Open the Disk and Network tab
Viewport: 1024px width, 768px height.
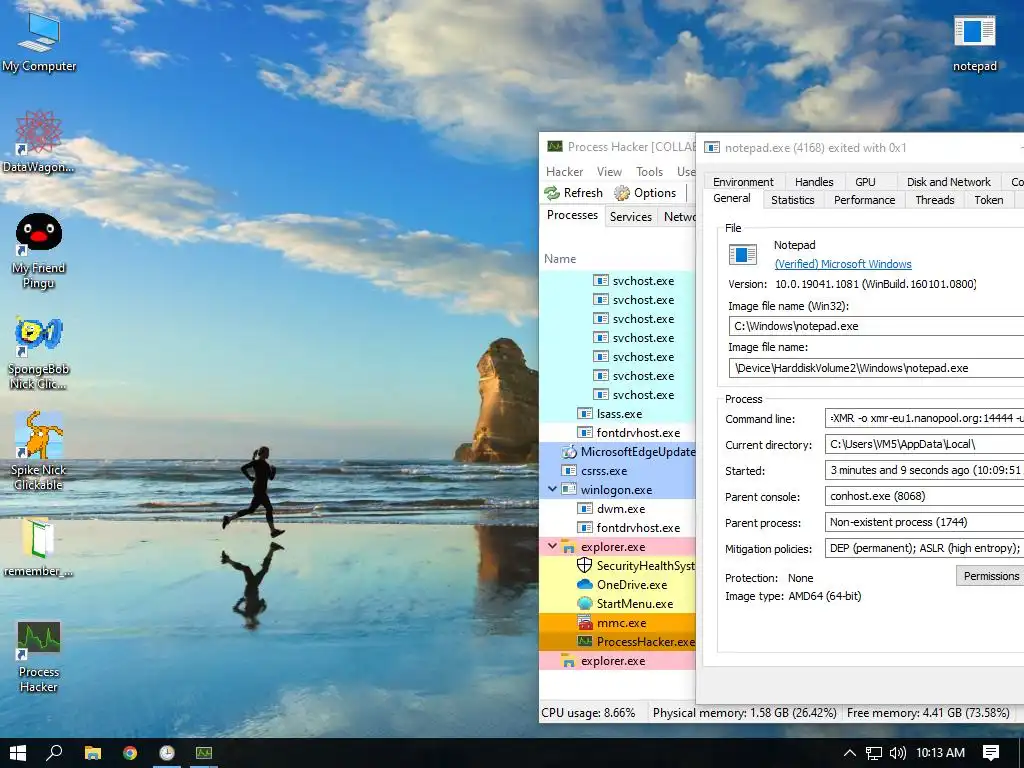[x=948, y=182]
